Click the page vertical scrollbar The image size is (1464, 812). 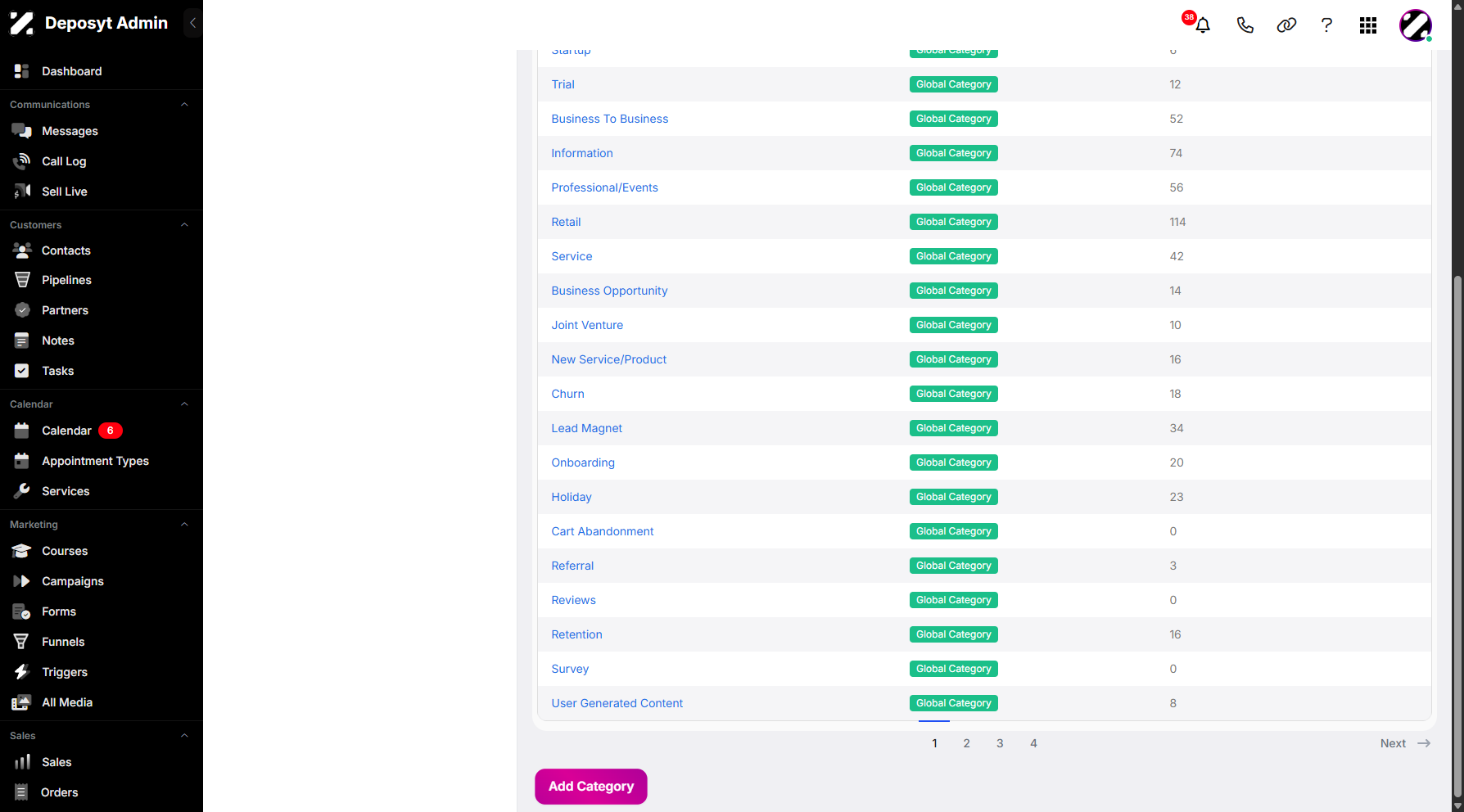(x=1457, y=535)
